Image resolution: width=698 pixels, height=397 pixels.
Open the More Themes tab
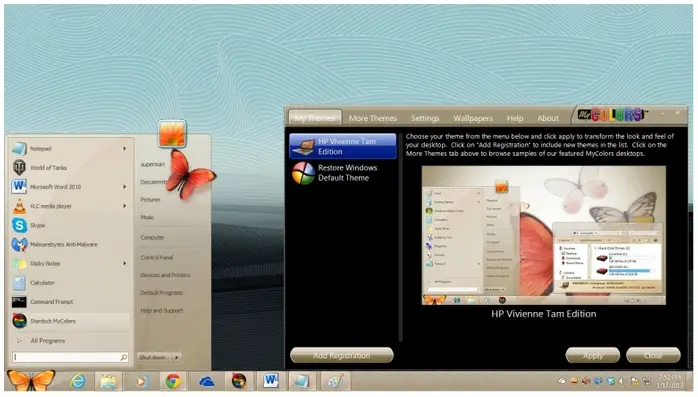pyautogui.click(x=373, y=118)
